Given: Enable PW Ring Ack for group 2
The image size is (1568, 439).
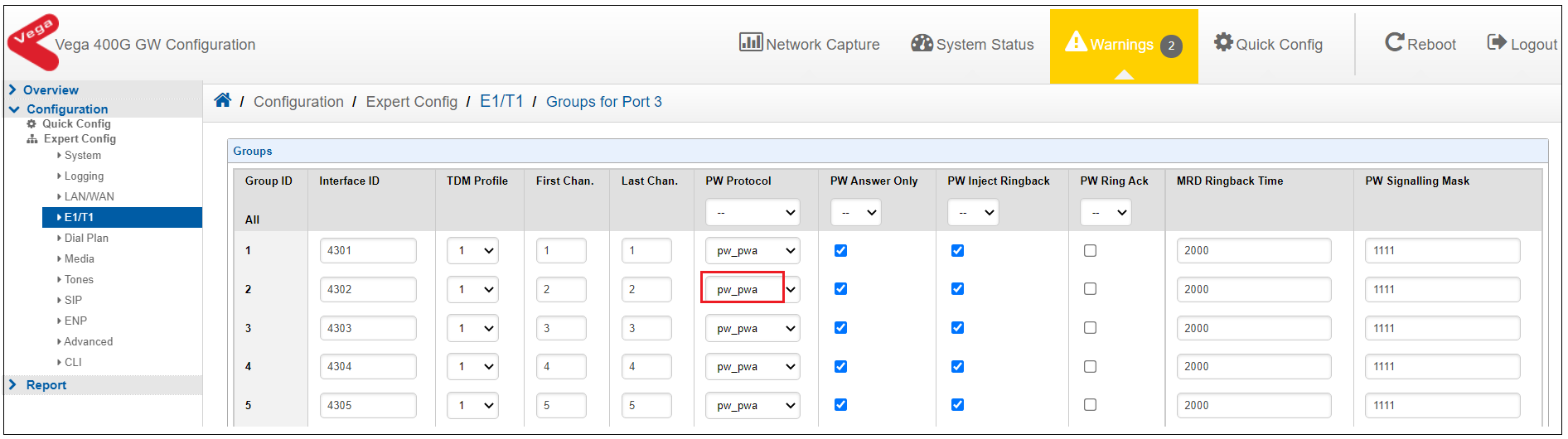Looking at the screenshot, I should (1090, 289).
